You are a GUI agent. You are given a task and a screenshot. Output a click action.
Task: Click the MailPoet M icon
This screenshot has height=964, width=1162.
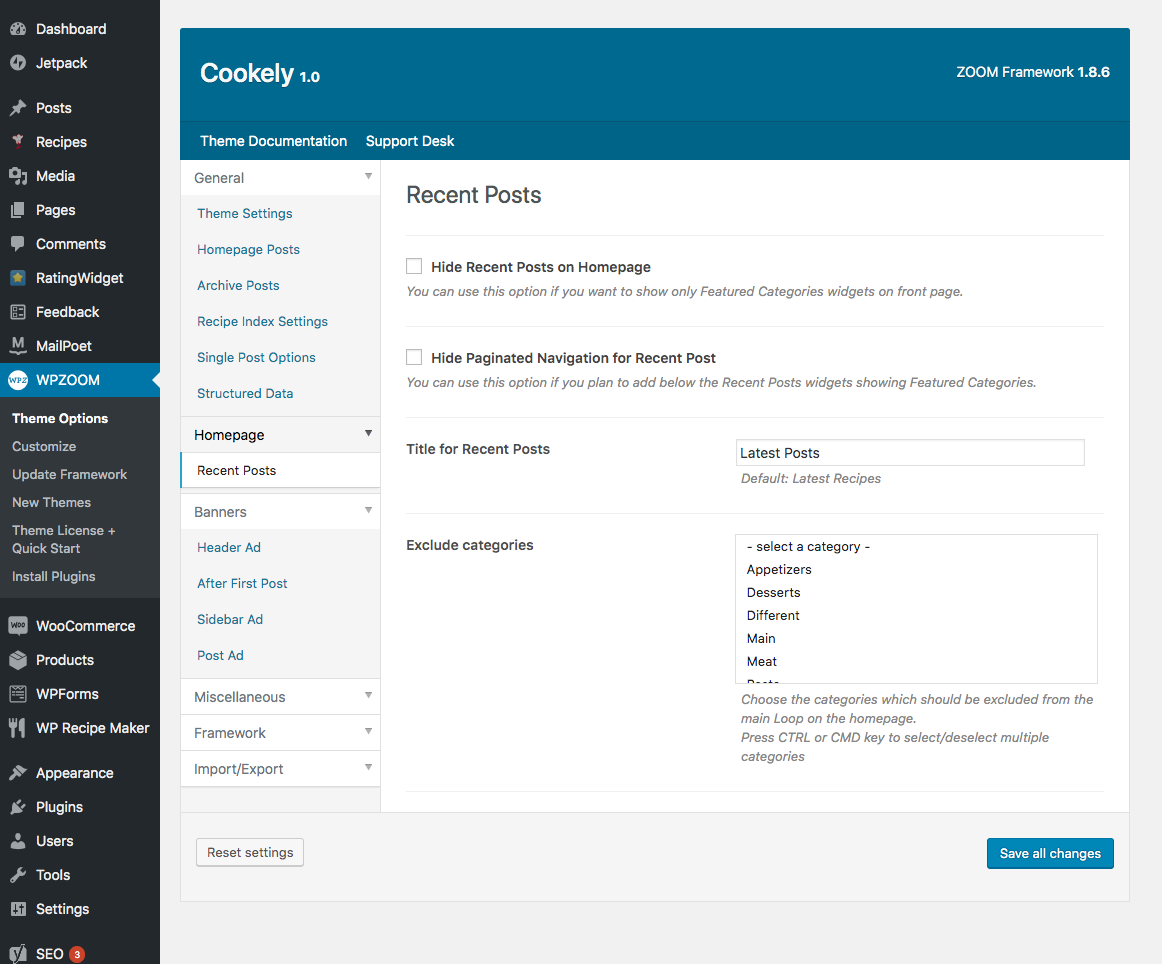(x=18, y=345)
